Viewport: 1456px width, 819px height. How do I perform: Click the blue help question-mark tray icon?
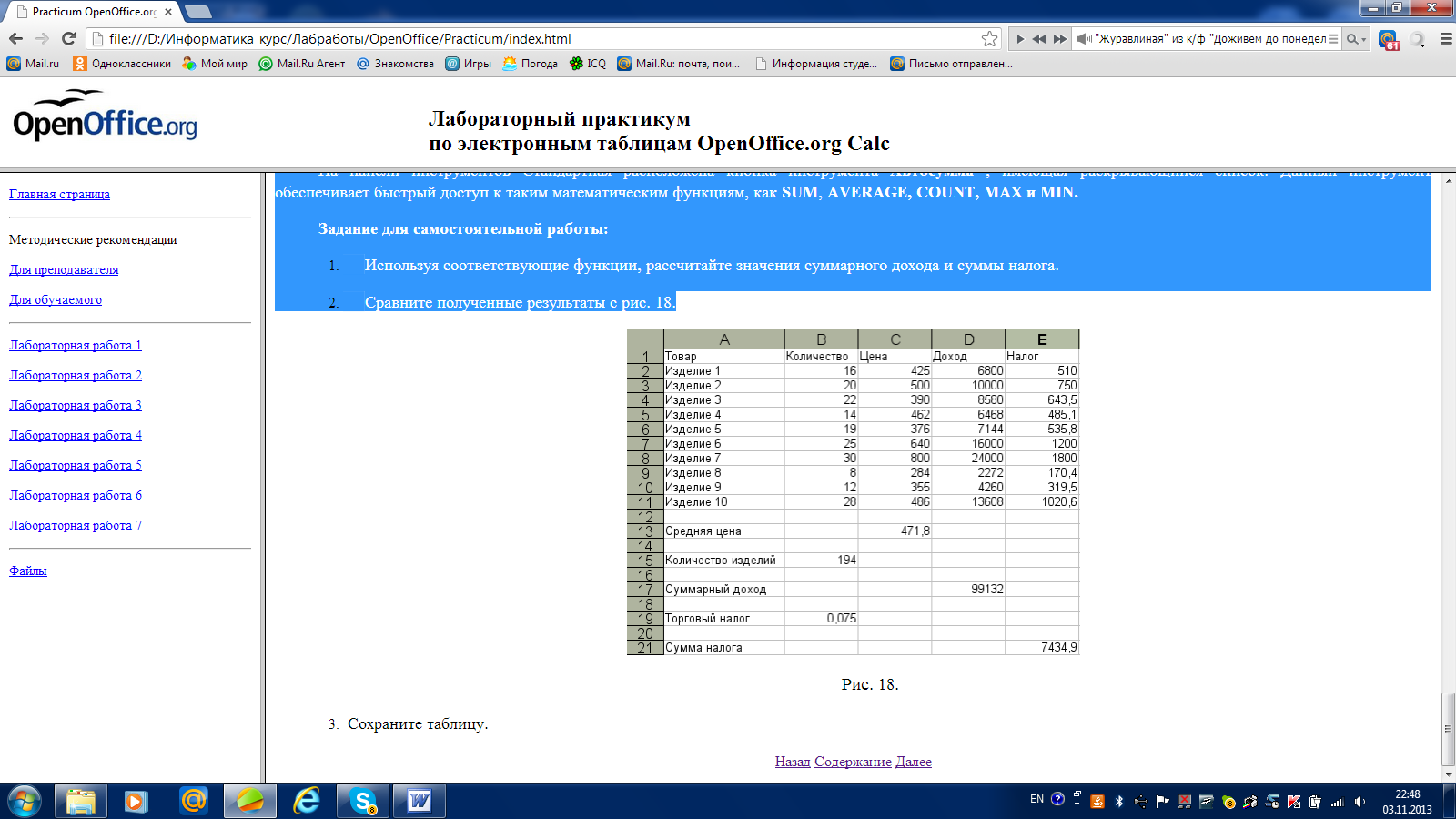tap(1057, 799)
